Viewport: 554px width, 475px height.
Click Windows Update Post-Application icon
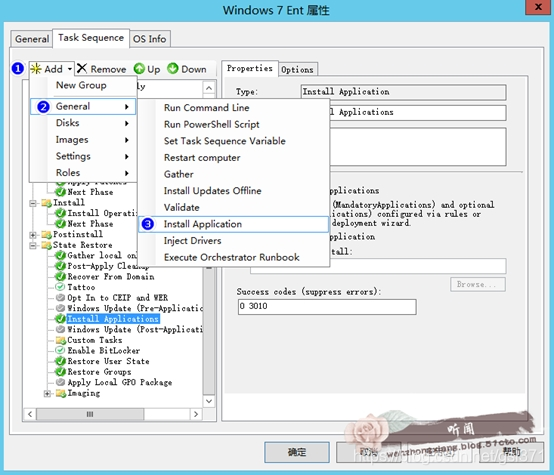60,329
